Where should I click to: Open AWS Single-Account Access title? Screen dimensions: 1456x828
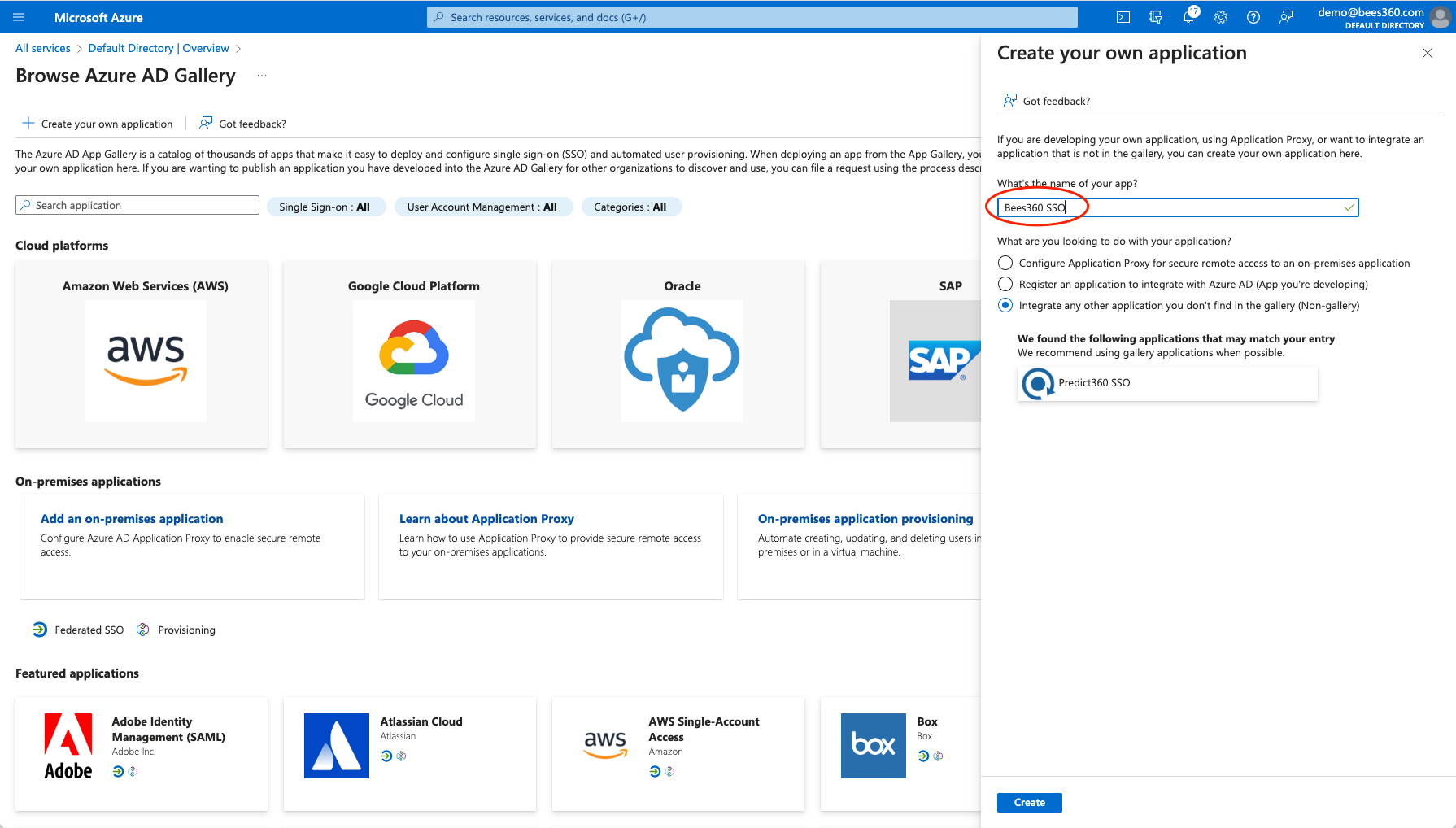(x=704, y=729)
